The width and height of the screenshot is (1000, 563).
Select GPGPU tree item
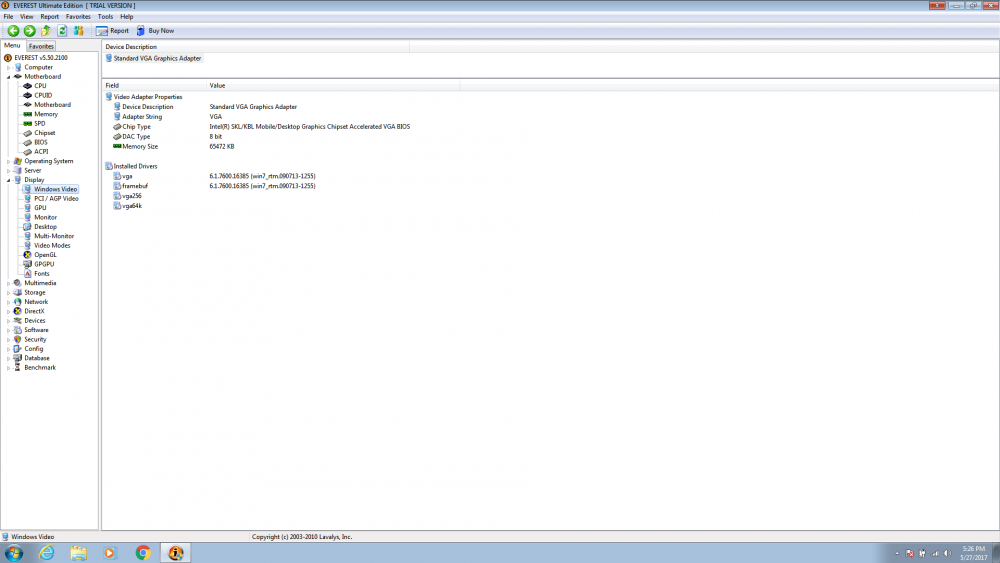tap(44, 264)
